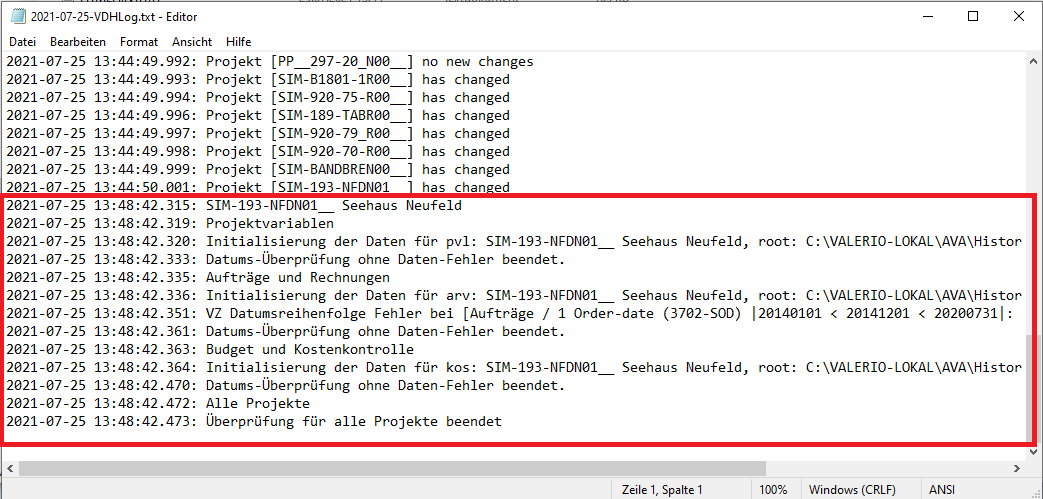Click the vertical scrollbar up arrow
The width and height of the screenshot is (1043, 499).
1033,61
